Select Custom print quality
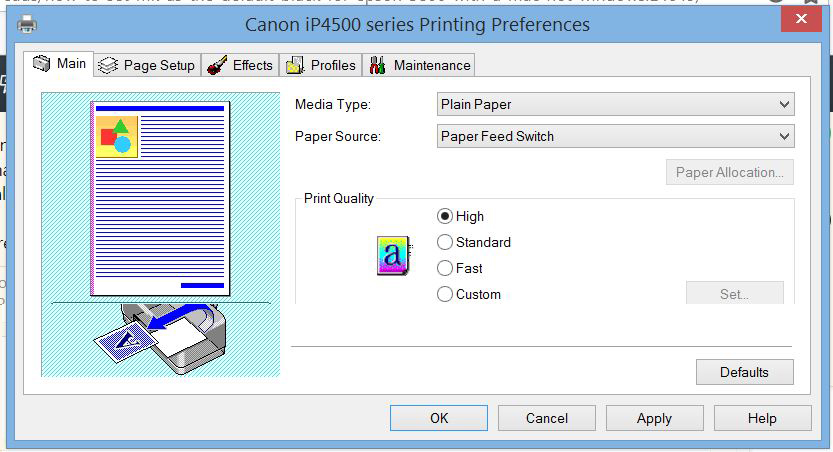 click(445, 294)
